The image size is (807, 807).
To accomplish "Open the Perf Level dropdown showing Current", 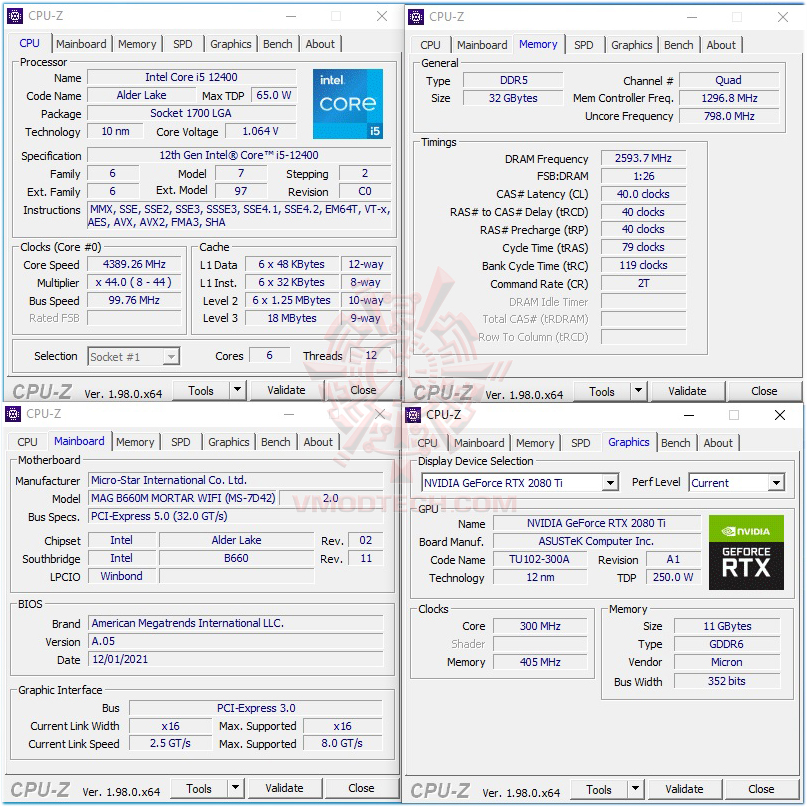I will coord(737,483).
